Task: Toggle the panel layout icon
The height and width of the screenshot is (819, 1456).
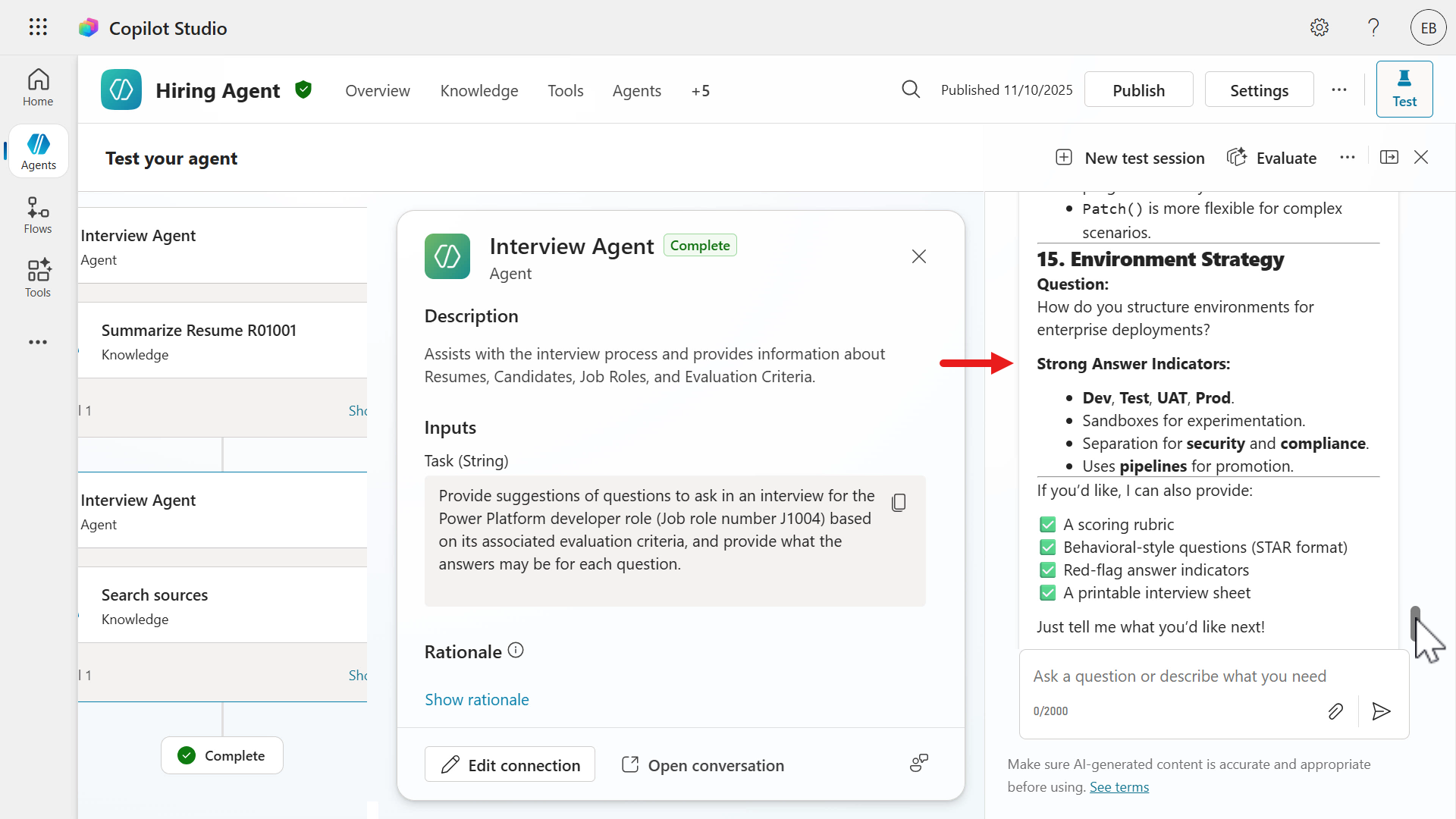Action: pyautogui.click(x=1389, y=157)
